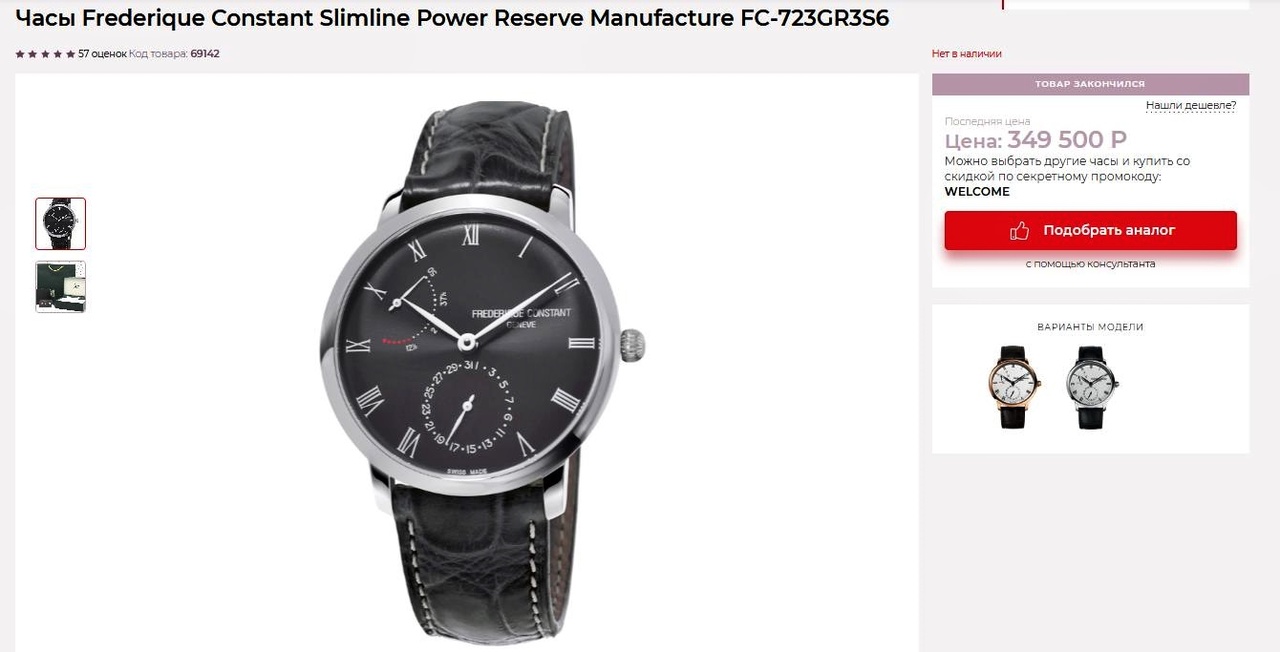
Task: Open the Нашли дешевле? link
Action: coord(1191,105)
